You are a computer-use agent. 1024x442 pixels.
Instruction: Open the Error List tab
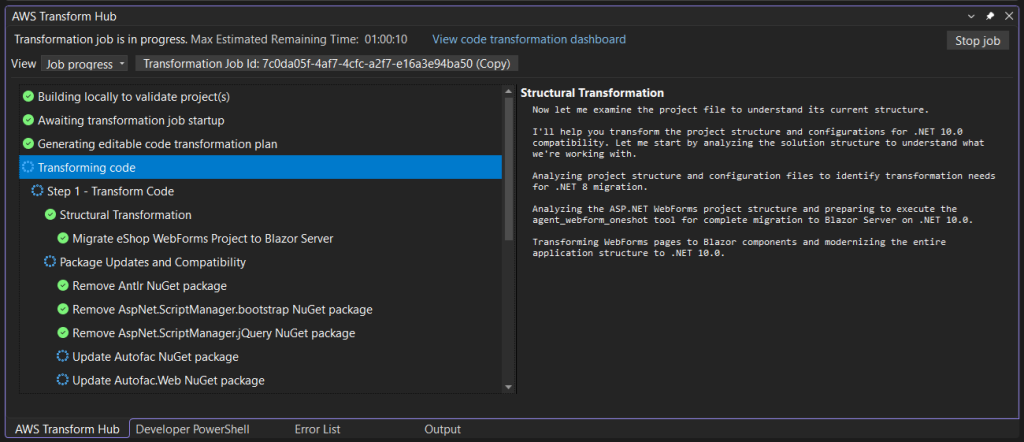point(317,429)
